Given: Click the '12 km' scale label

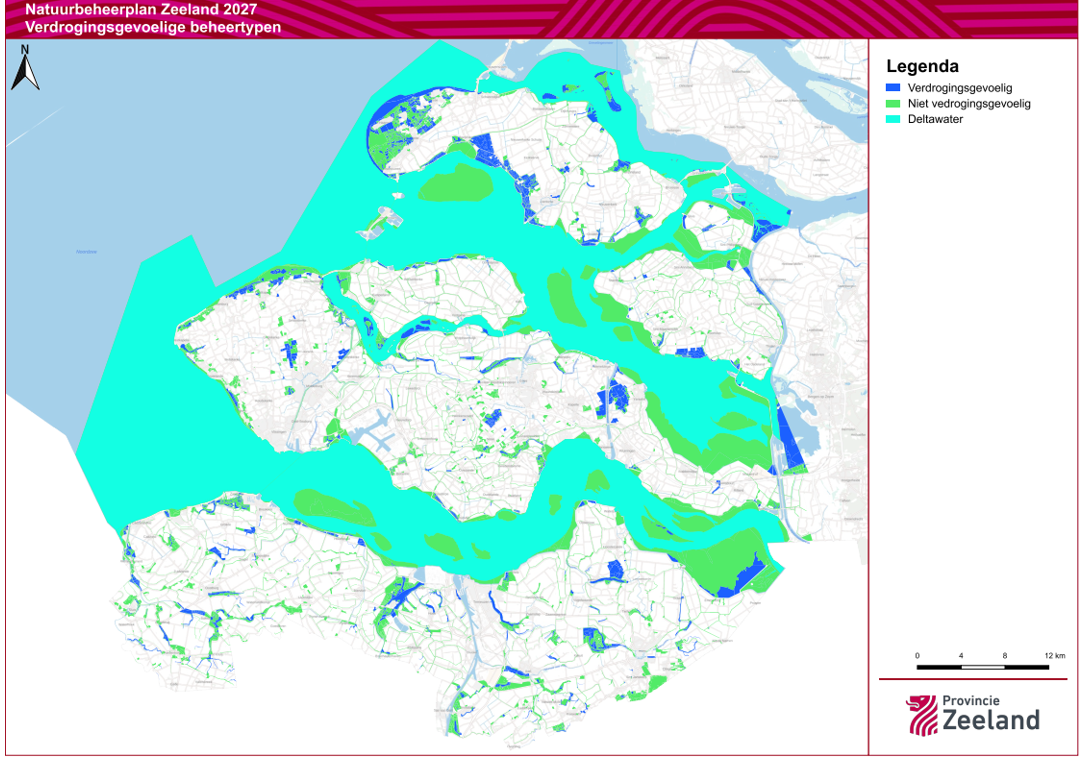Looking at the screenshot, I should (1054, 655).
